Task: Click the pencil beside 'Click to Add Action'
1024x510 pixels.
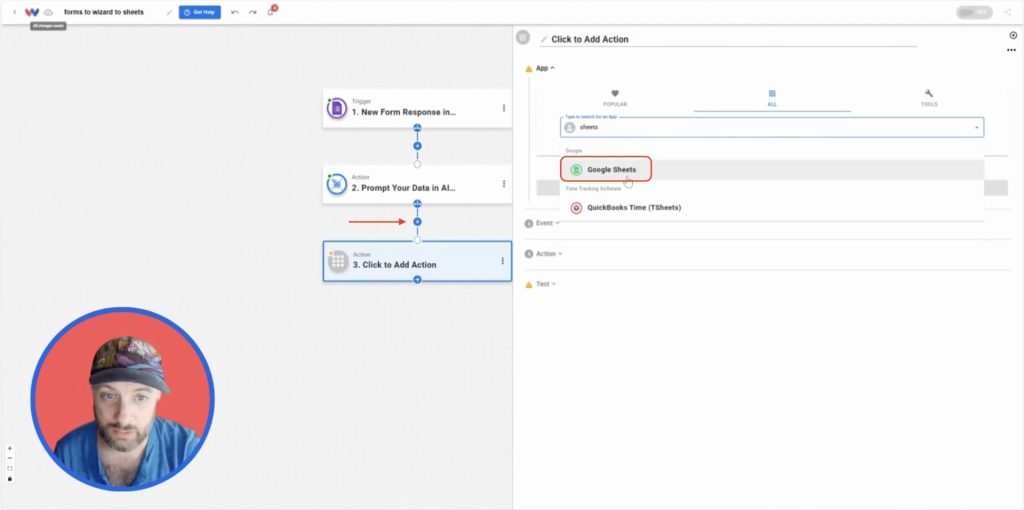Action: (x=544, y=40)
